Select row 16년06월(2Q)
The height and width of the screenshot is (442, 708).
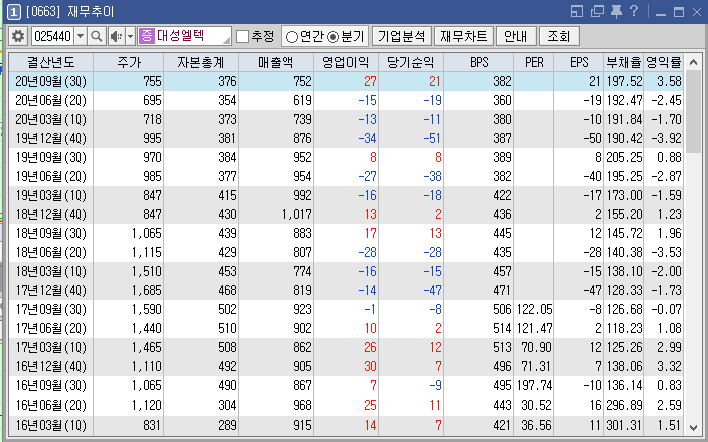pos(346,405)
